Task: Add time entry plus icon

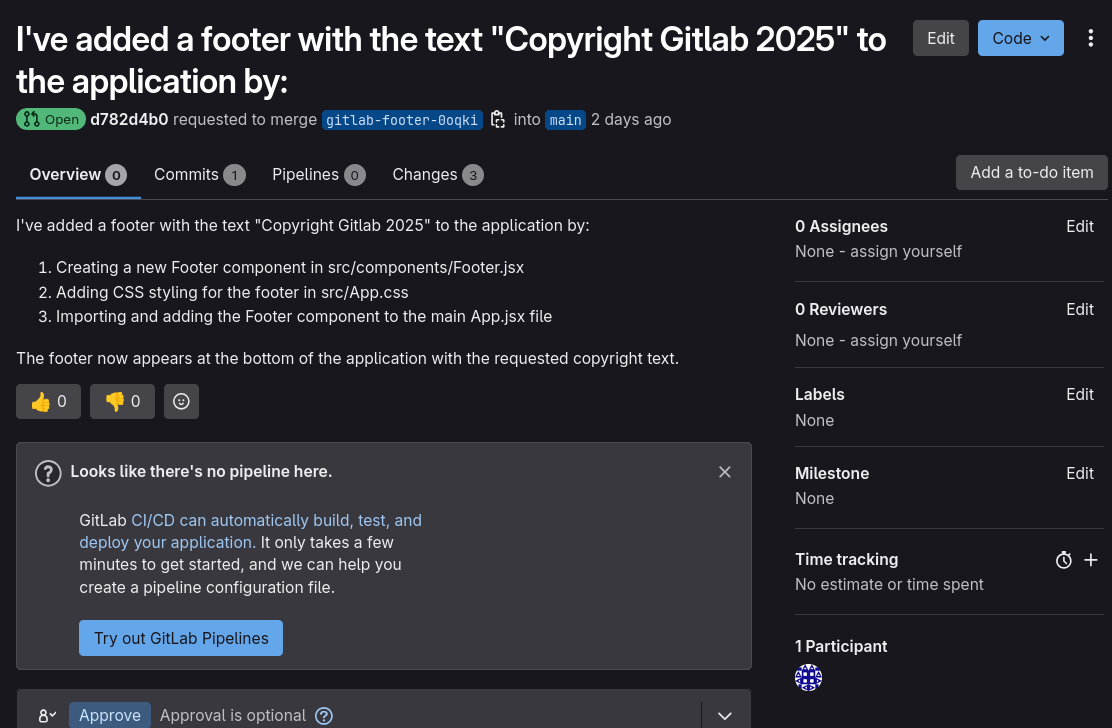Action: coord(1091,560)
